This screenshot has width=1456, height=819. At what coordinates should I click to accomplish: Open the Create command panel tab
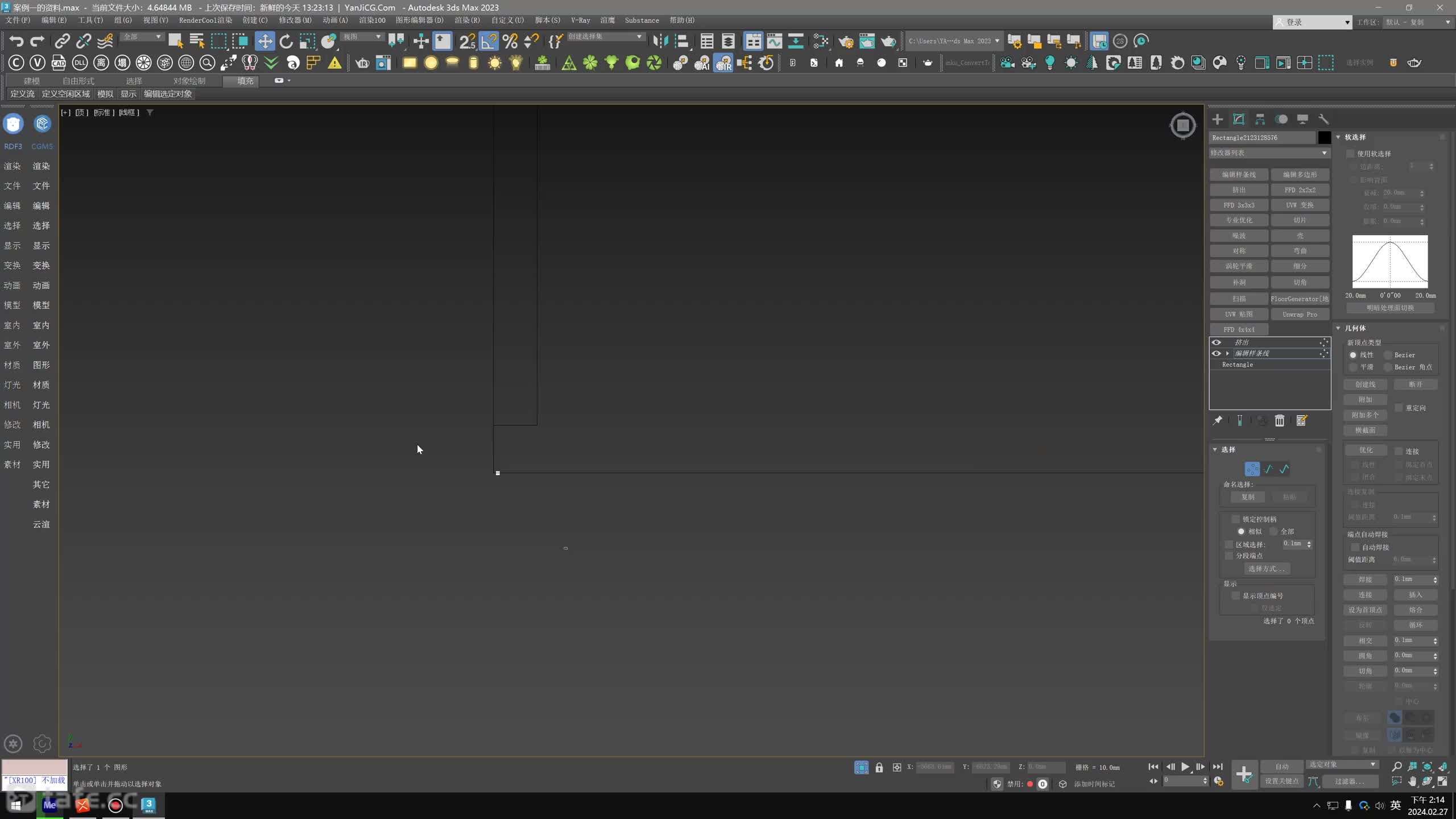1217,119
